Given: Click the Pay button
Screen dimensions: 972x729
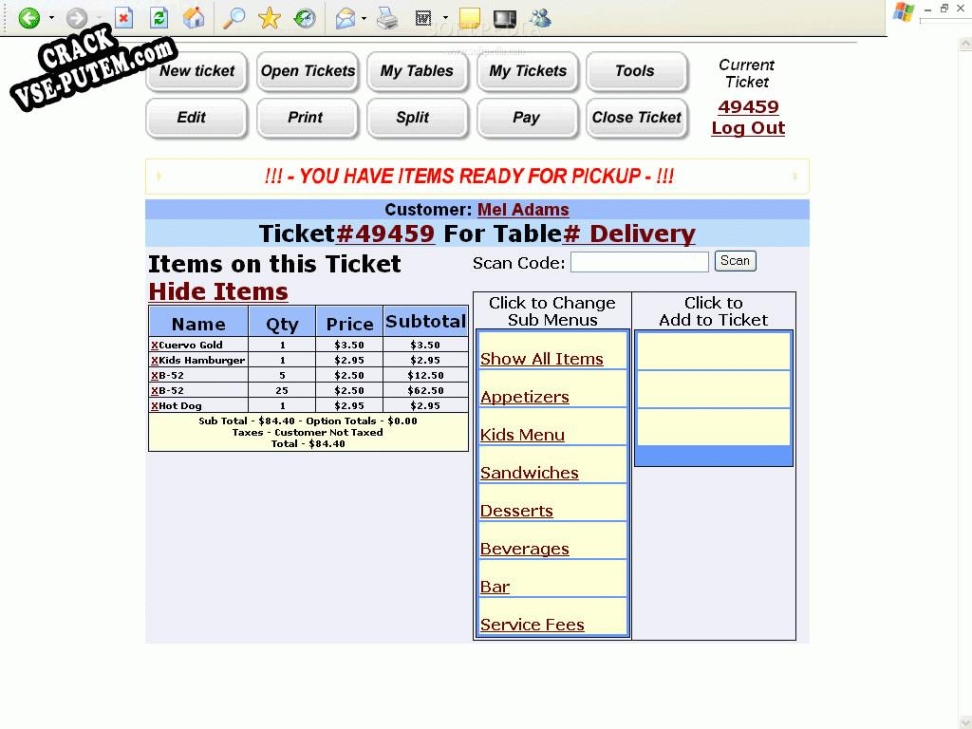Looking at the screenshot, I should [x=526, y=118].
